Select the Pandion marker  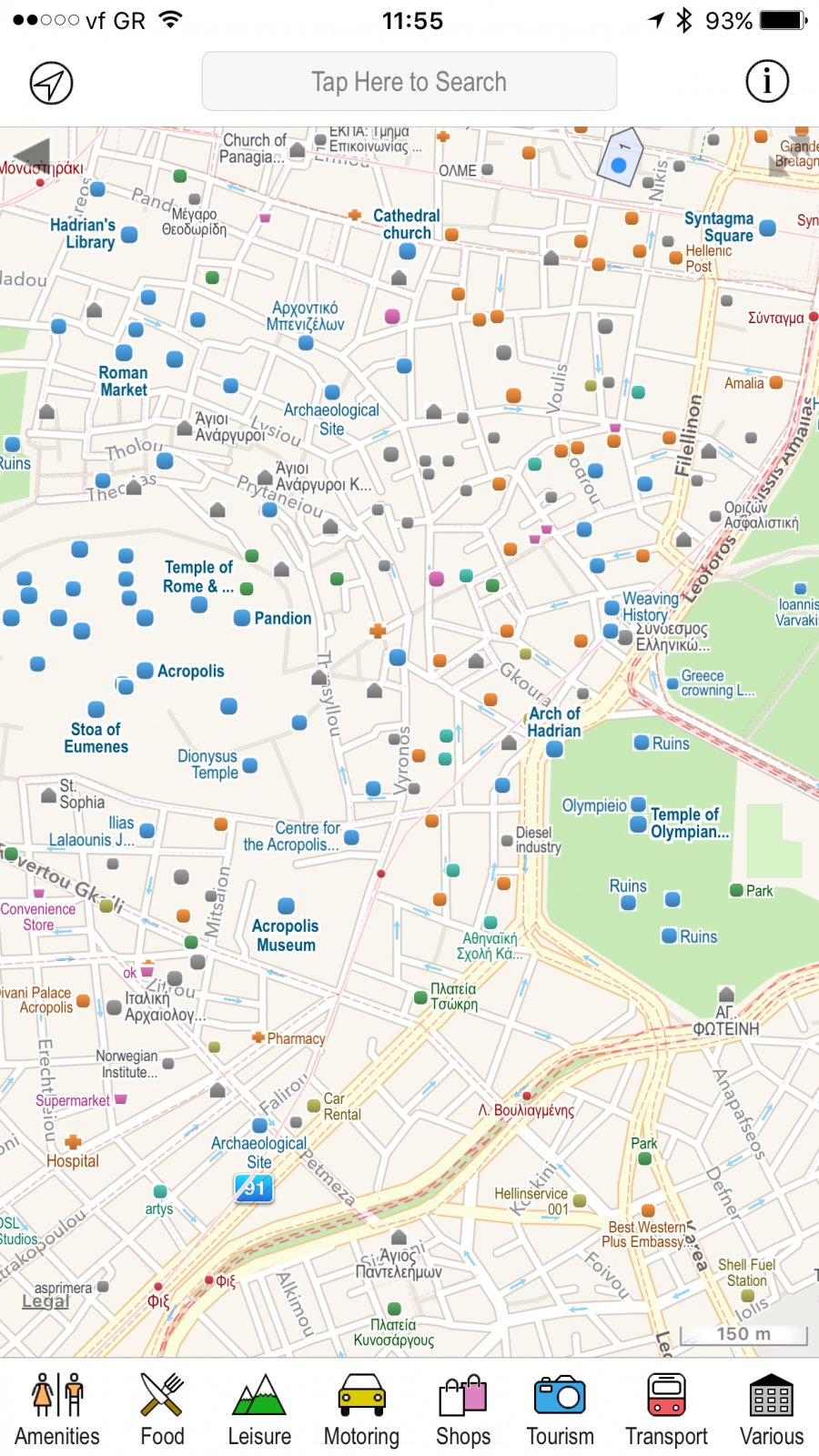[x=242, y=618]
